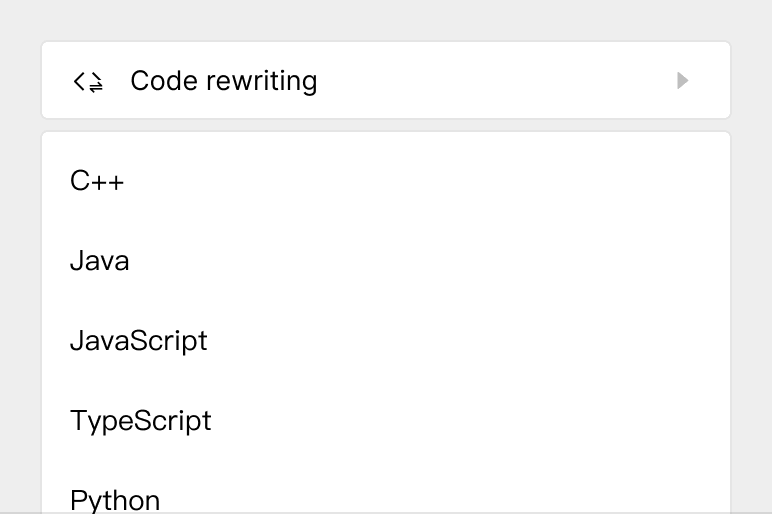Click the C++ entry under Code rewriting
The image size is (772, 514).
(x=97, y=181)
